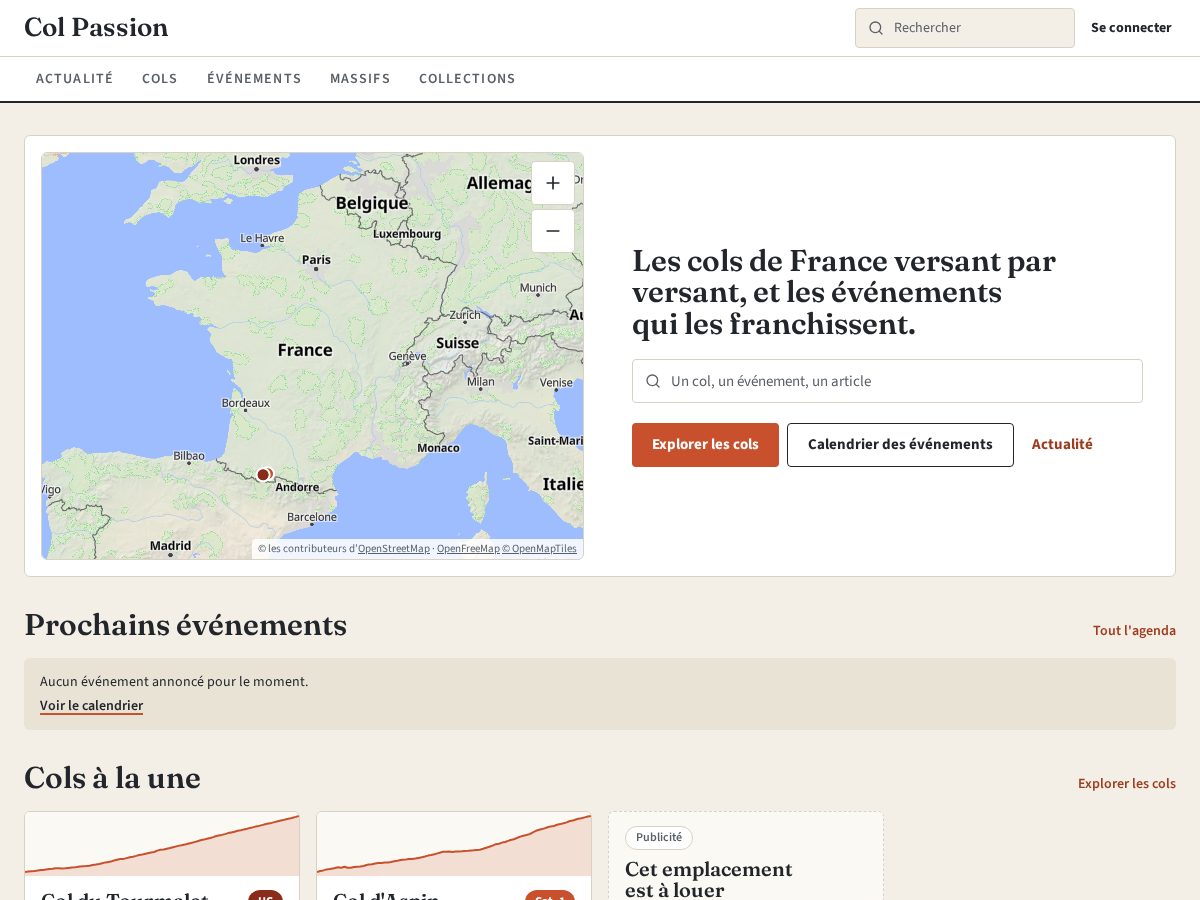This screenshot has width=1200, height=900.
Task: Go to the Cols navigation tab
Action: pyautogui.click(x=160, y=79)
